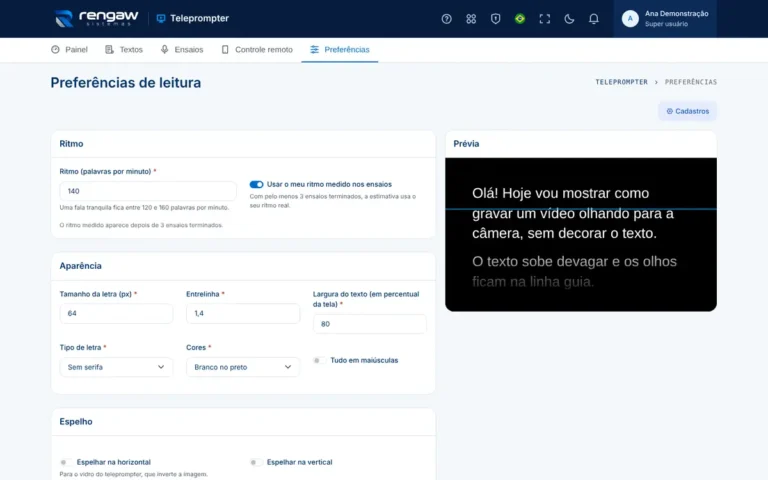Click the 'Preferências de leitura' heading
This screenshot has width=768, height=480.
pyautogui.click(x=126, y=82)
